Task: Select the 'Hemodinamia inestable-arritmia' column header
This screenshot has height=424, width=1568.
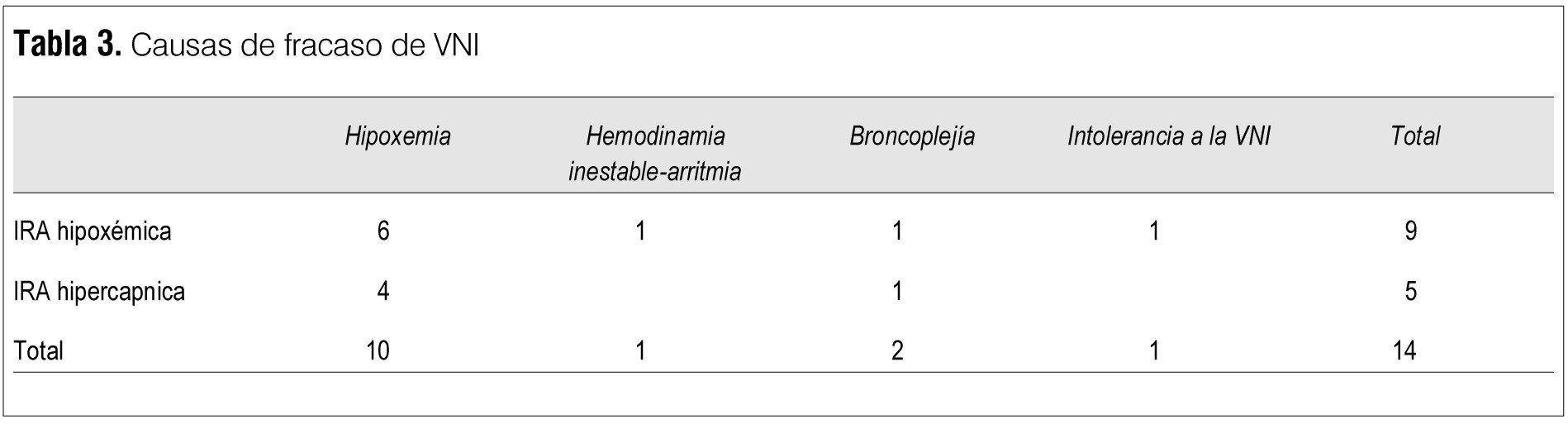Action: [654, 154]
